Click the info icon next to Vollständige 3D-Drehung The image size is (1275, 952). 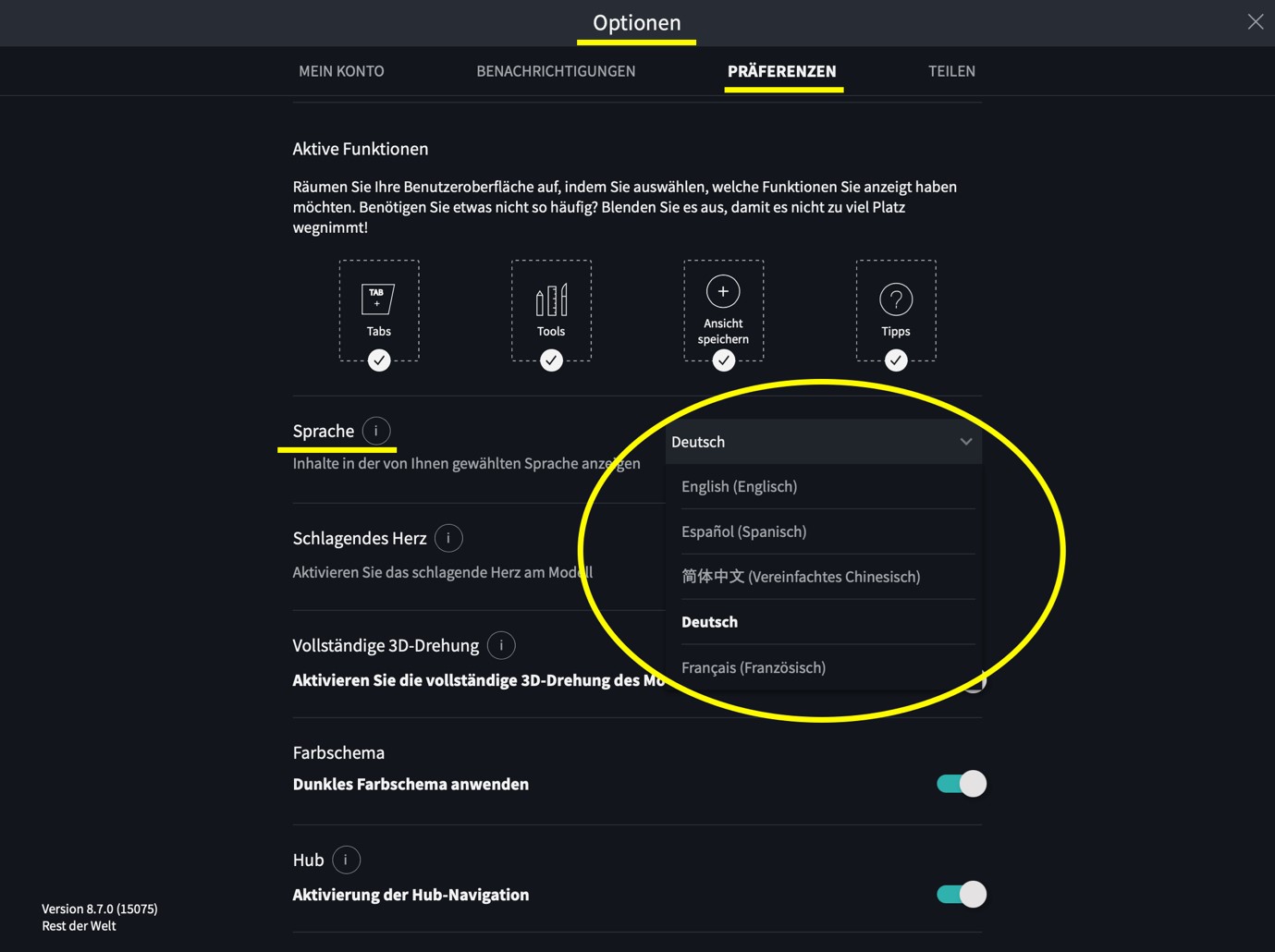[500, 644]
